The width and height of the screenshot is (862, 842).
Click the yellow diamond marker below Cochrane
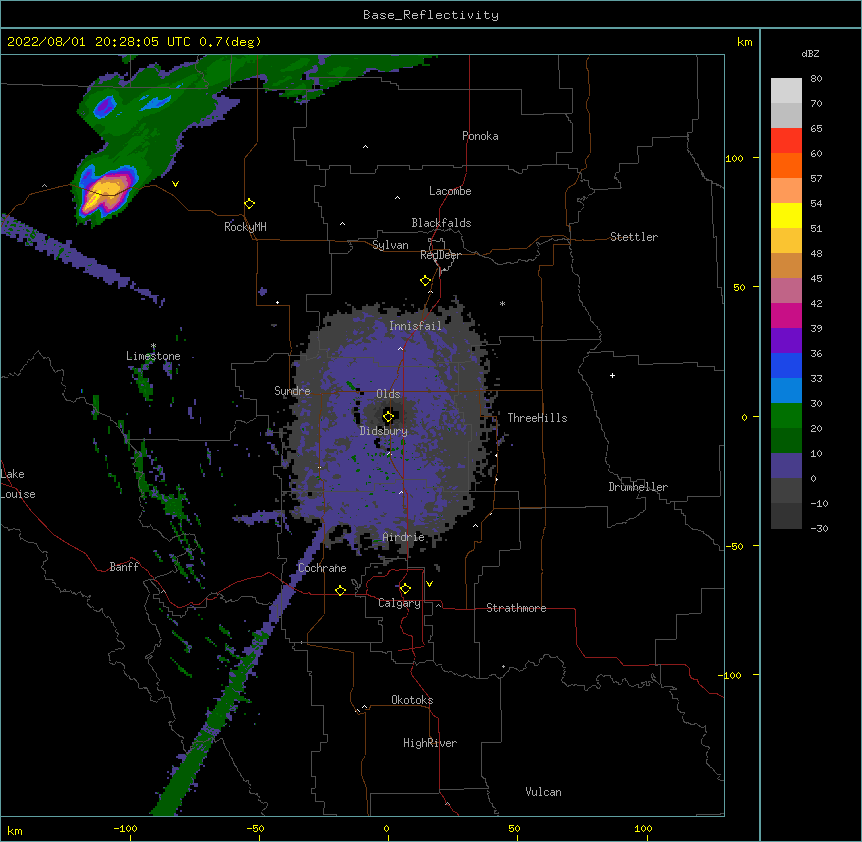pyautogui.click(x=340, y=590)
